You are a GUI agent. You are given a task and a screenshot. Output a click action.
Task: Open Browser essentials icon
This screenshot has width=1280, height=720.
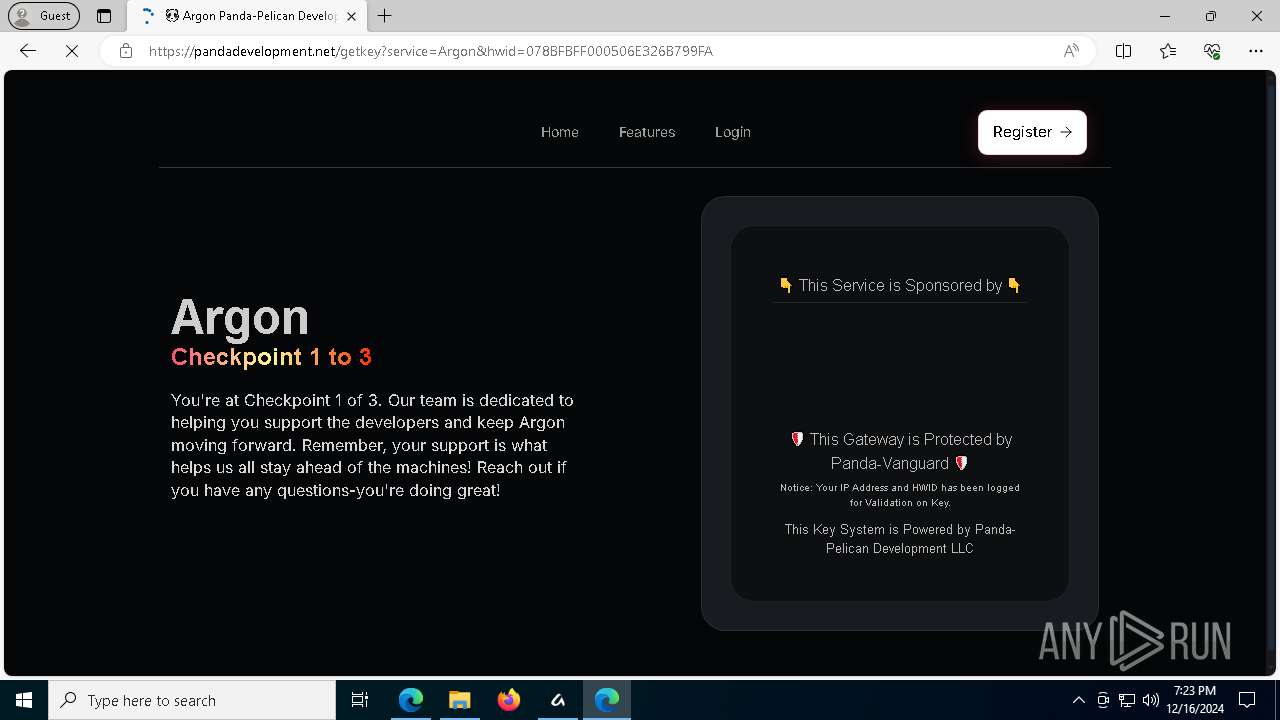point(1212,51)
